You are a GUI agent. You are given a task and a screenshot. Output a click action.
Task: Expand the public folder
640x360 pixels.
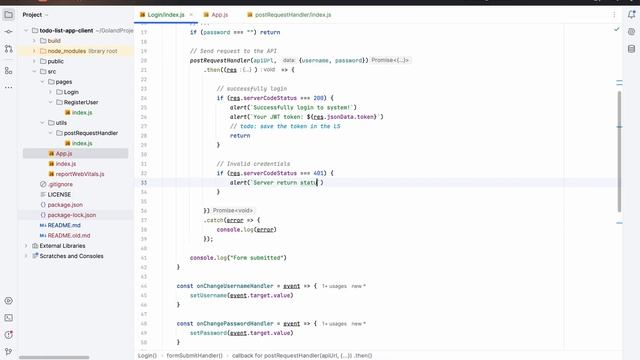34,61
